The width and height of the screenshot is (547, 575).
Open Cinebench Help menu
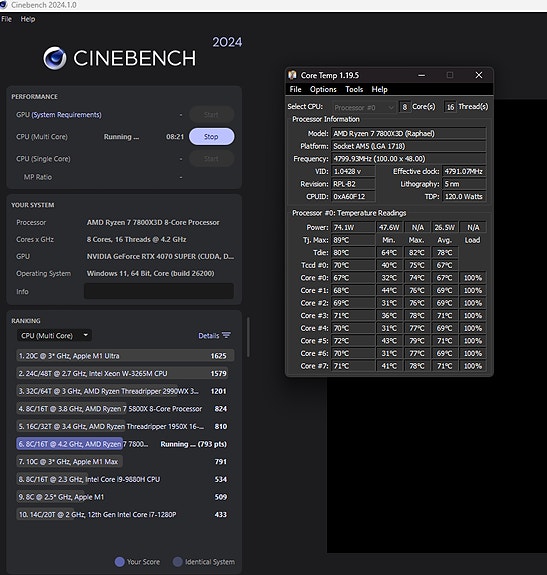(x=28, y=19)
